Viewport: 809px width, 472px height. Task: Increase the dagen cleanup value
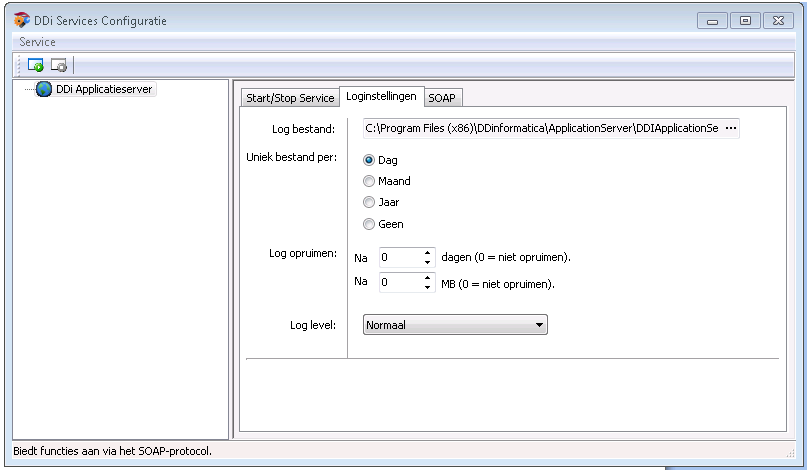point(428,253)
